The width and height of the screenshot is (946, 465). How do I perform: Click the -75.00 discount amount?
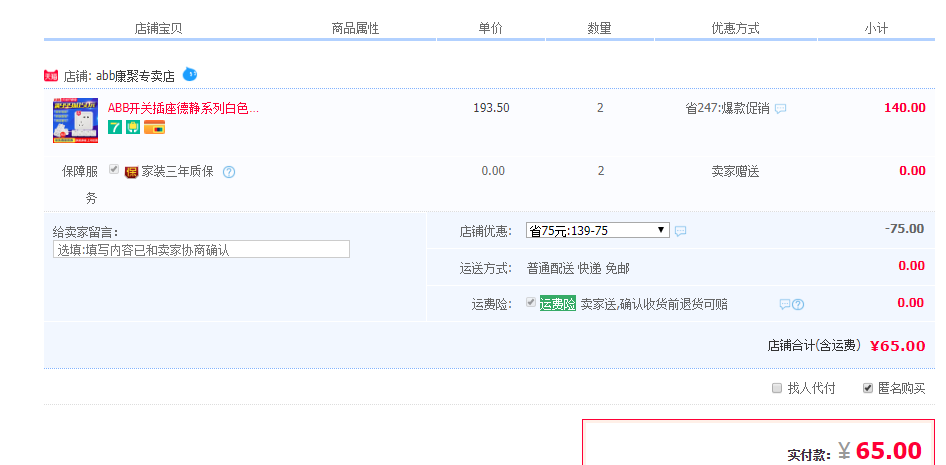[904, 229]
